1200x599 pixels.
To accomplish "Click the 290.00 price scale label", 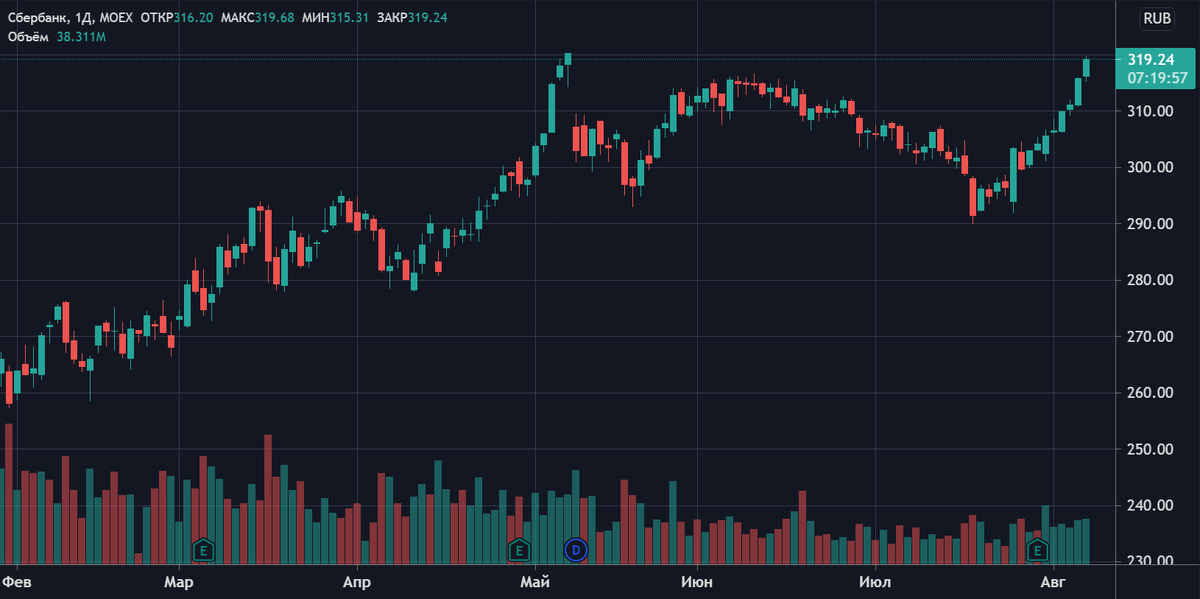I will 1151,224.
